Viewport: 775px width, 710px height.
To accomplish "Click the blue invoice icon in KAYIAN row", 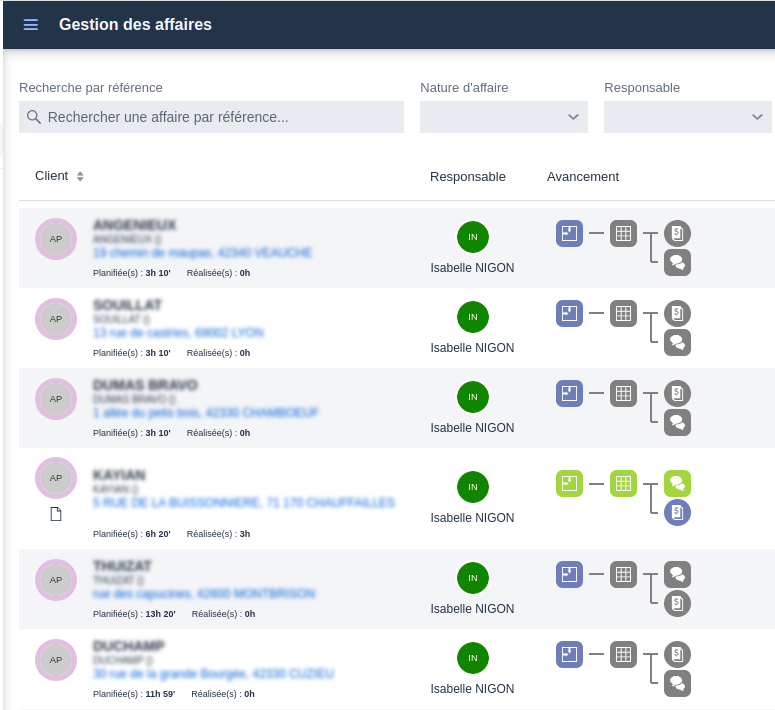I will (677, 513).
